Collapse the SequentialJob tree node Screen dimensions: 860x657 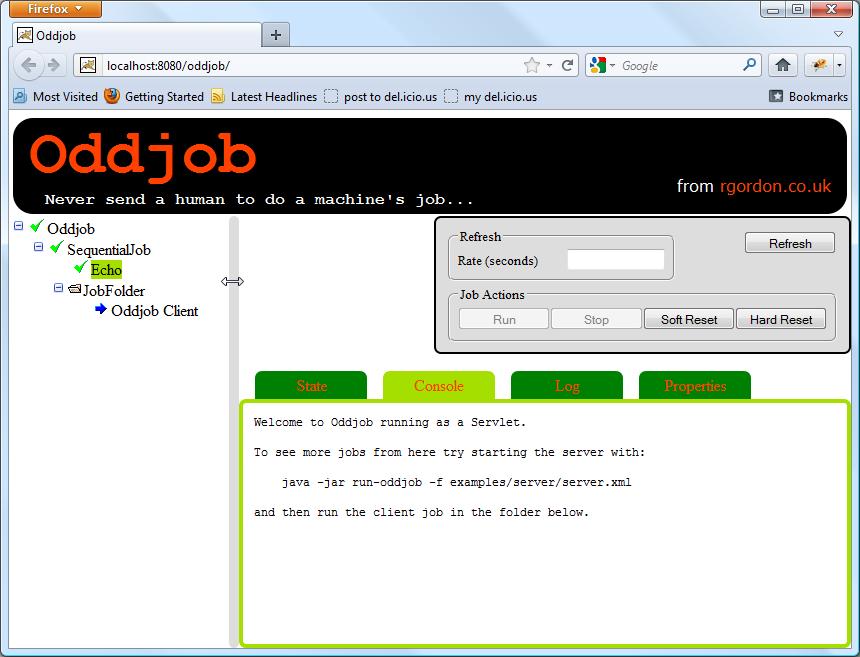[x=38, y=247]
